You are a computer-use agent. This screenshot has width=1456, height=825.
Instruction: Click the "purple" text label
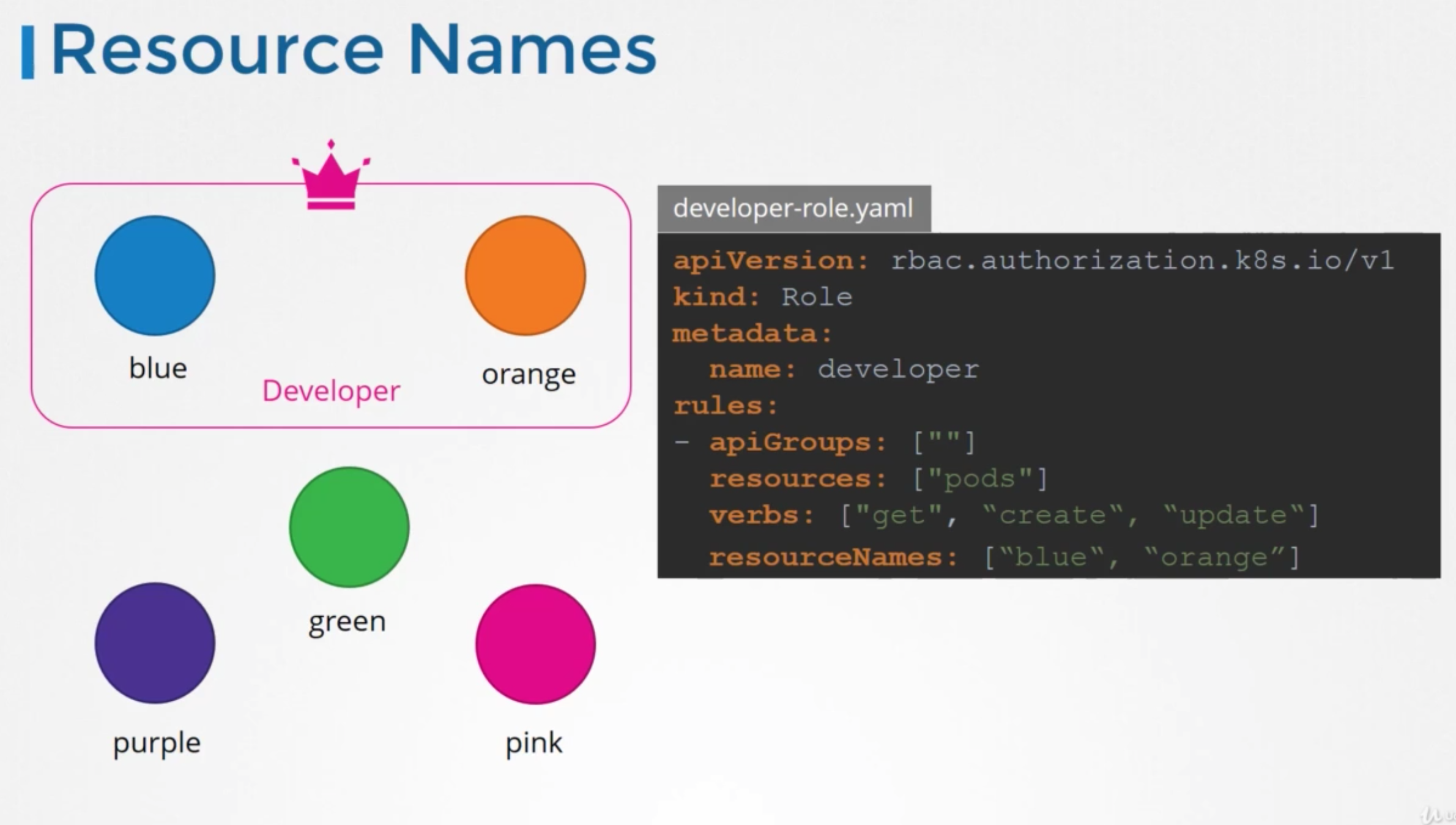pos(157,743)
